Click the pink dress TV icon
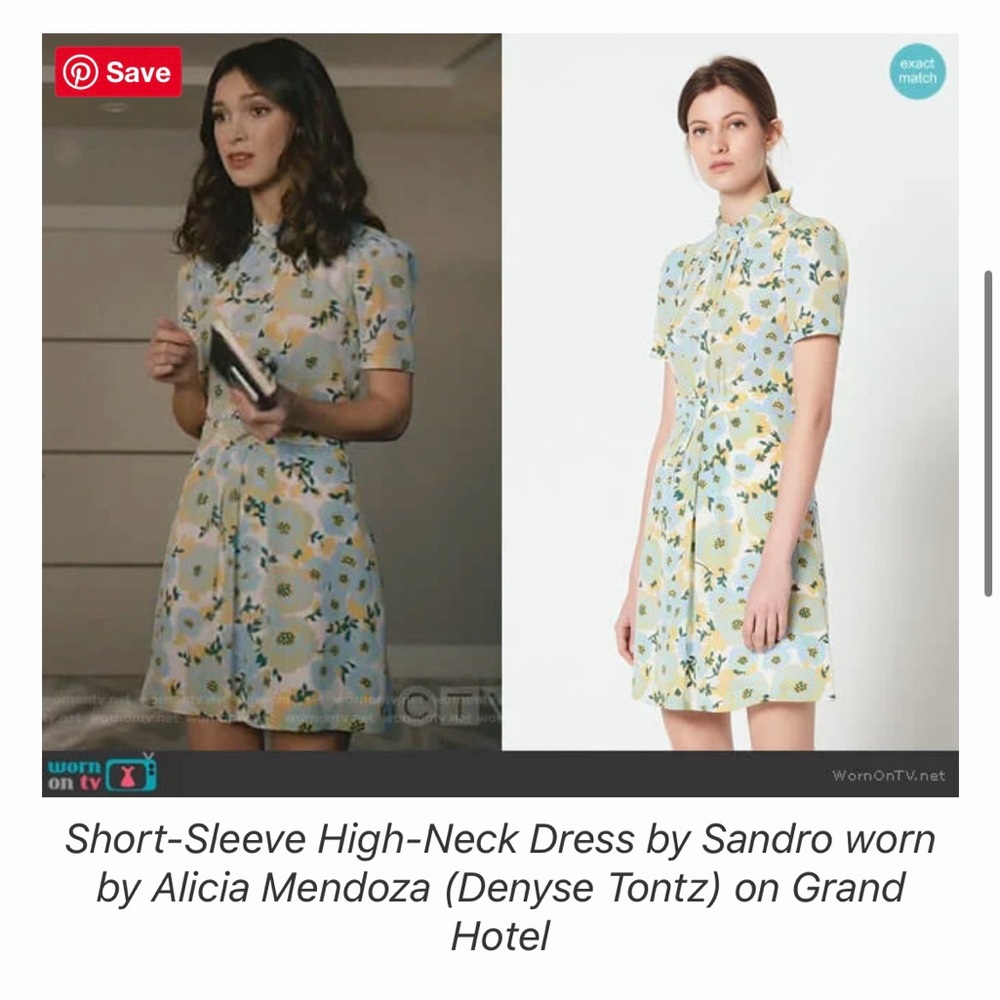1000x1000 pixels. click(x=131, y=775)
